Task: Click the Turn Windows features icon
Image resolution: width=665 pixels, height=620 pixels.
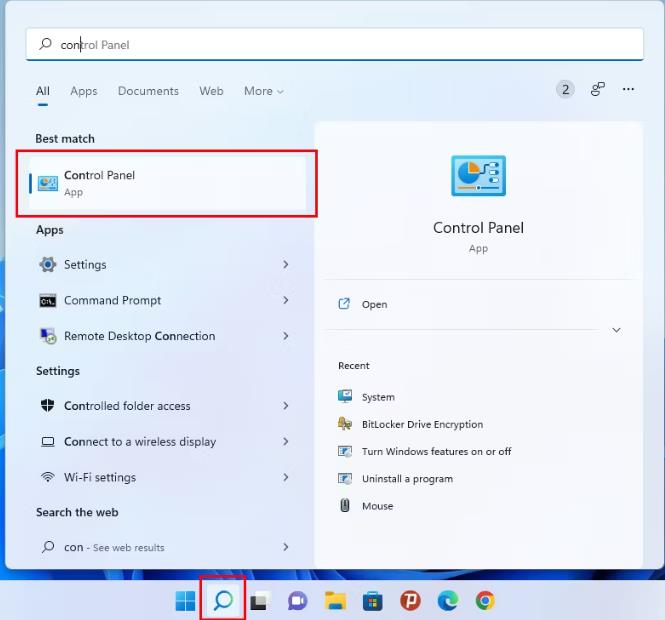Action: tap(345, 451)
